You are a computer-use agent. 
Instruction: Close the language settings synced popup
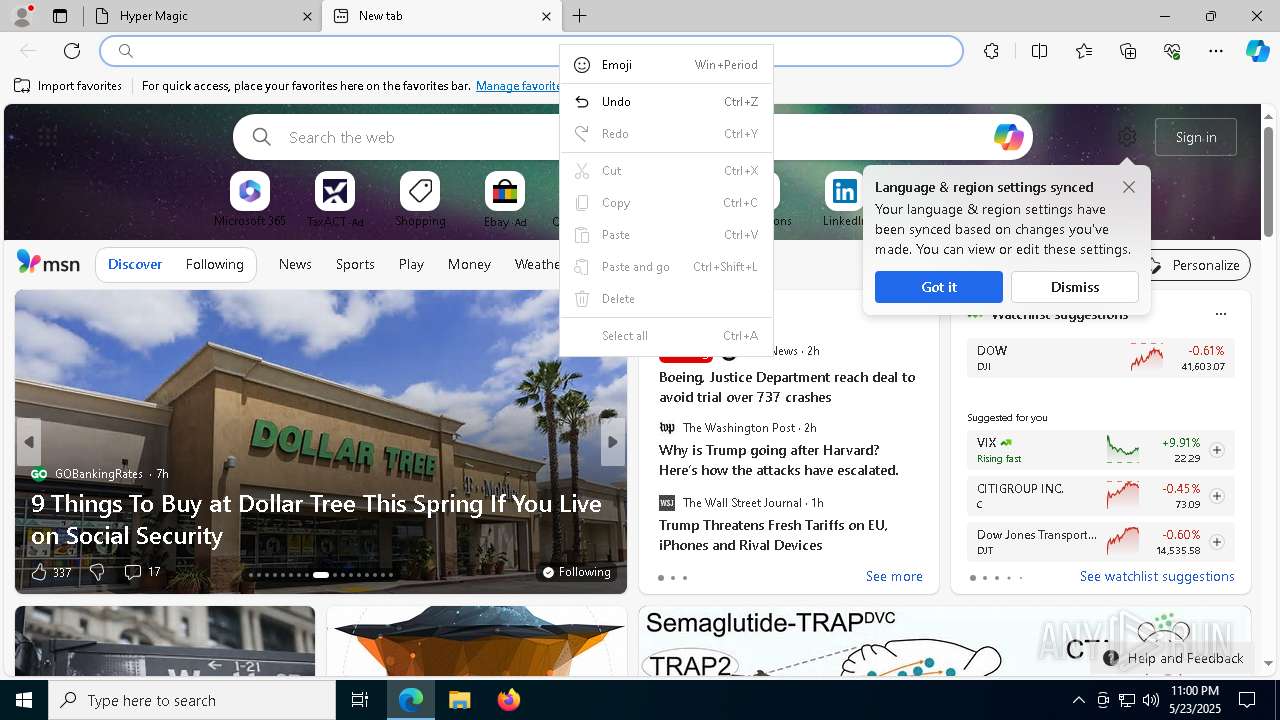(x=1129, y=187)
